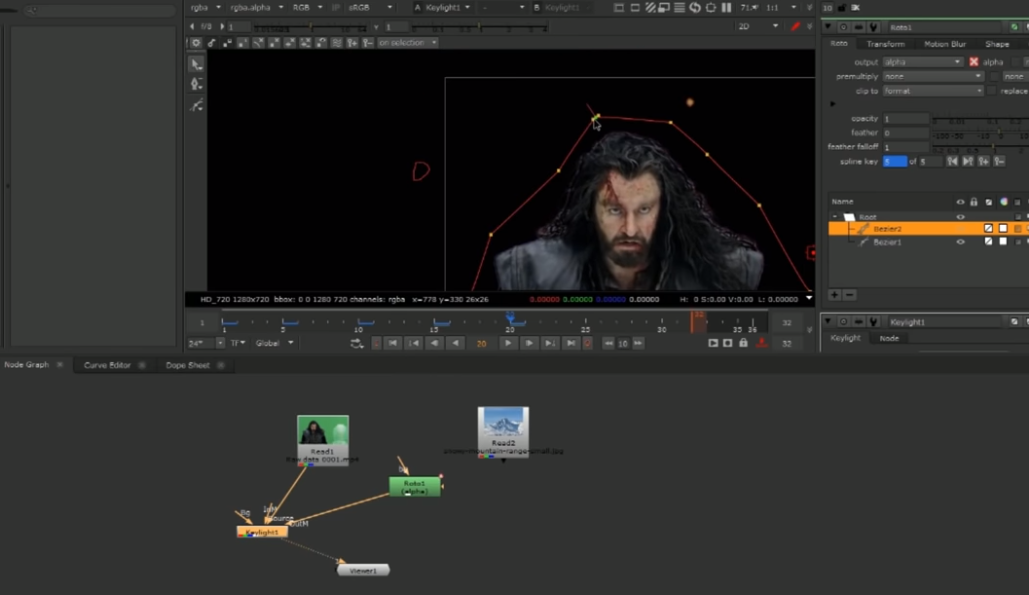Toggle the IP input process button

tap(336, 8)
